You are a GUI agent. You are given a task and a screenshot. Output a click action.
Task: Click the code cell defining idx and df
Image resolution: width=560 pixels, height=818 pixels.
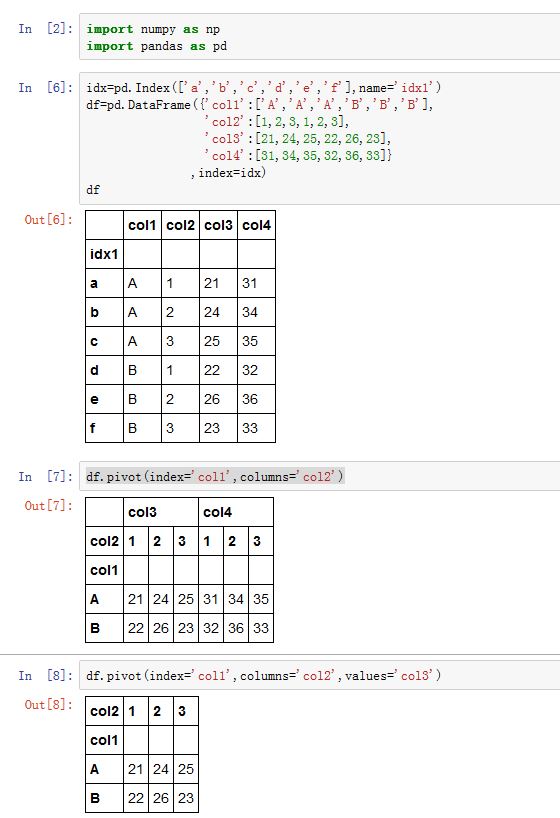(319, 138)
